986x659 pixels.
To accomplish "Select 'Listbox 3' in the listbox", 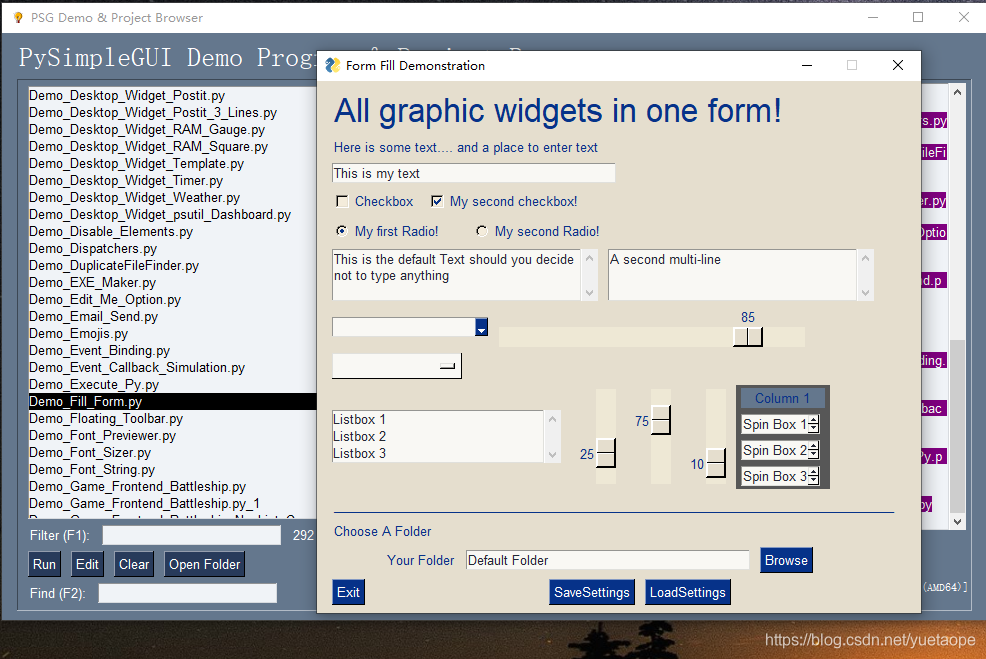I will [438, 453].
